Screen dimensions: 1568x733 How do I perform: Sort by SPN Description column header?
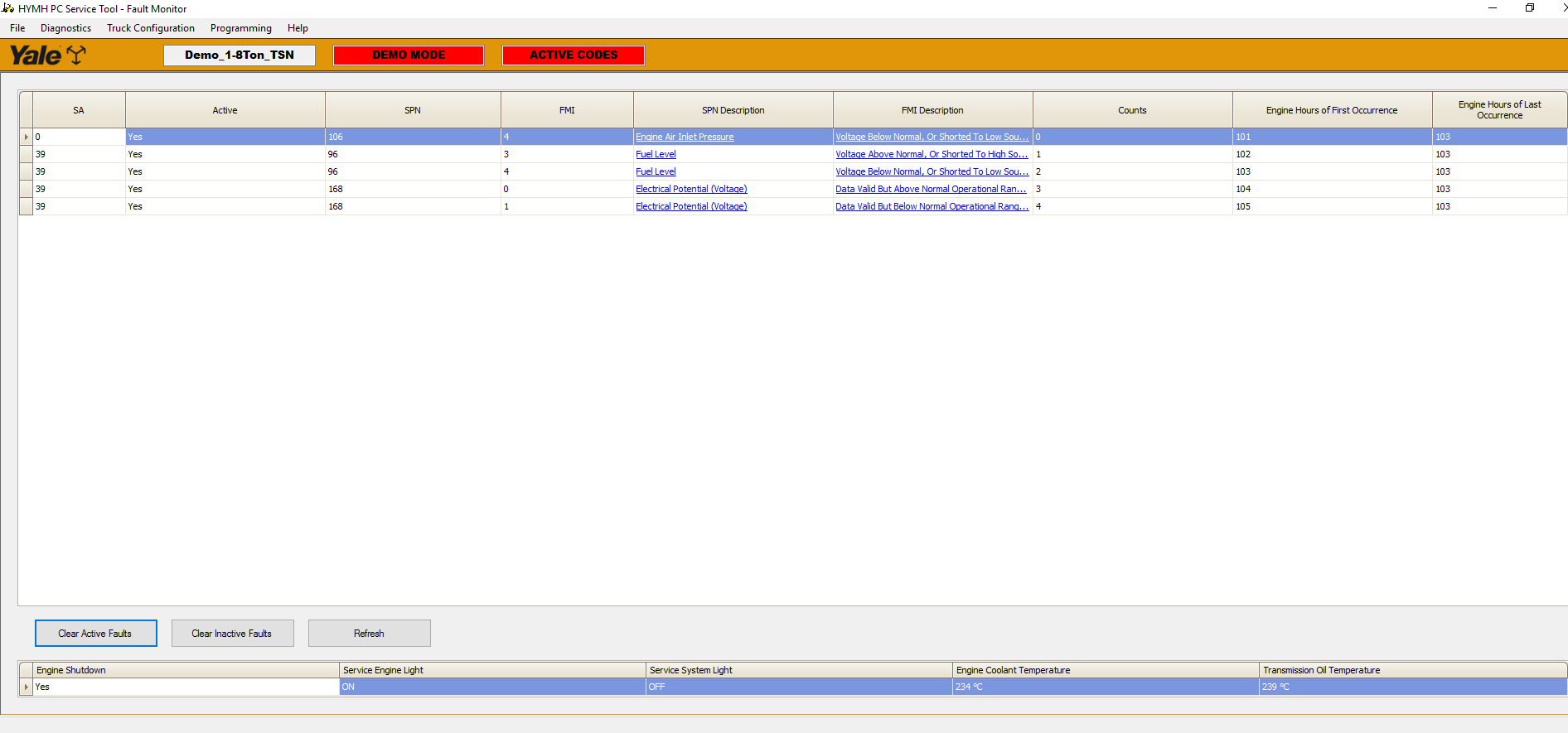click(733, 110)
